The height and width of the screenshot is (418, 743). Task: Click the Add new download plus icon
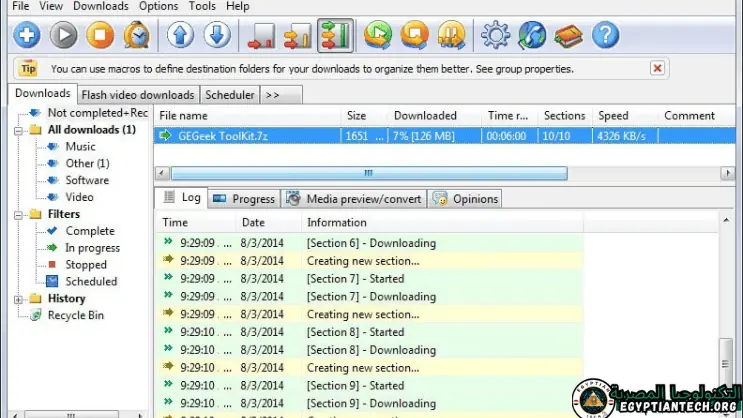pos(27,36)
